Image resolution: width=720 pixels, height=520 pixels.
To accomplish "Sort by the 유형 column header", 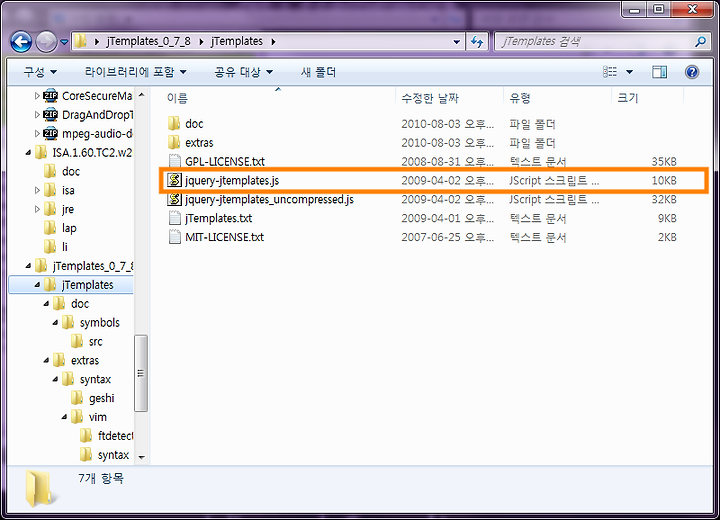I will click(x=557, y=98).
